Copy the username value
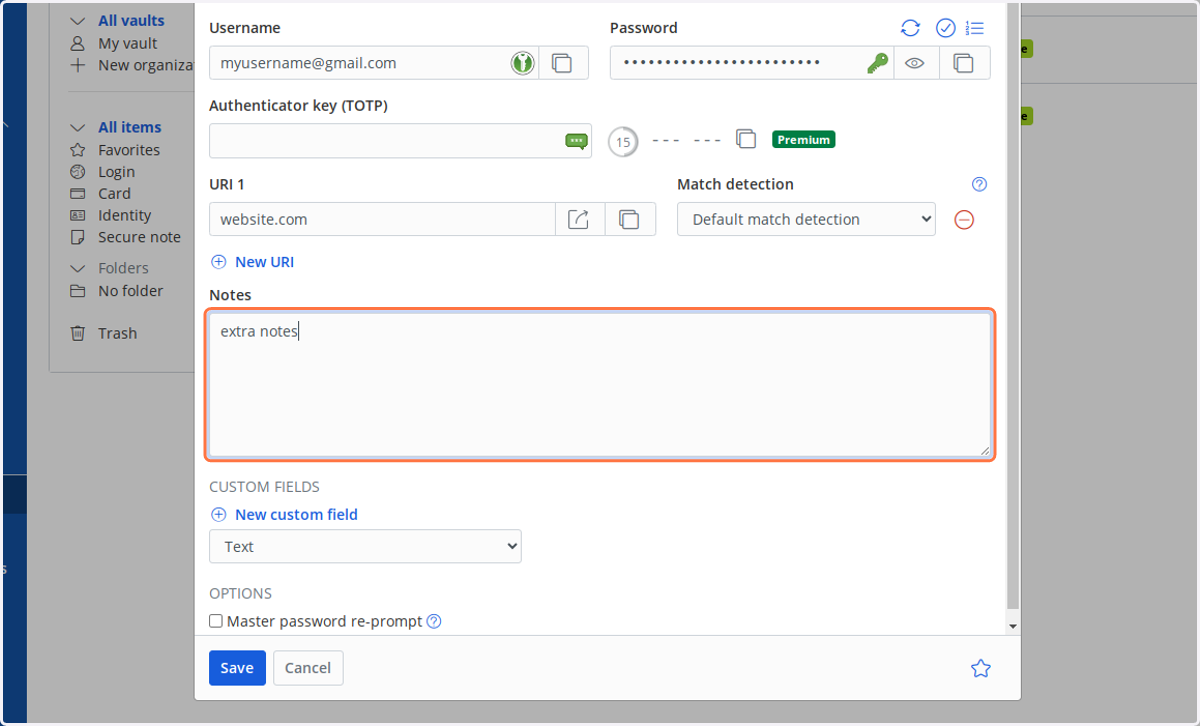The height and width of the screenshot is (726, 1200). [563, 63]
